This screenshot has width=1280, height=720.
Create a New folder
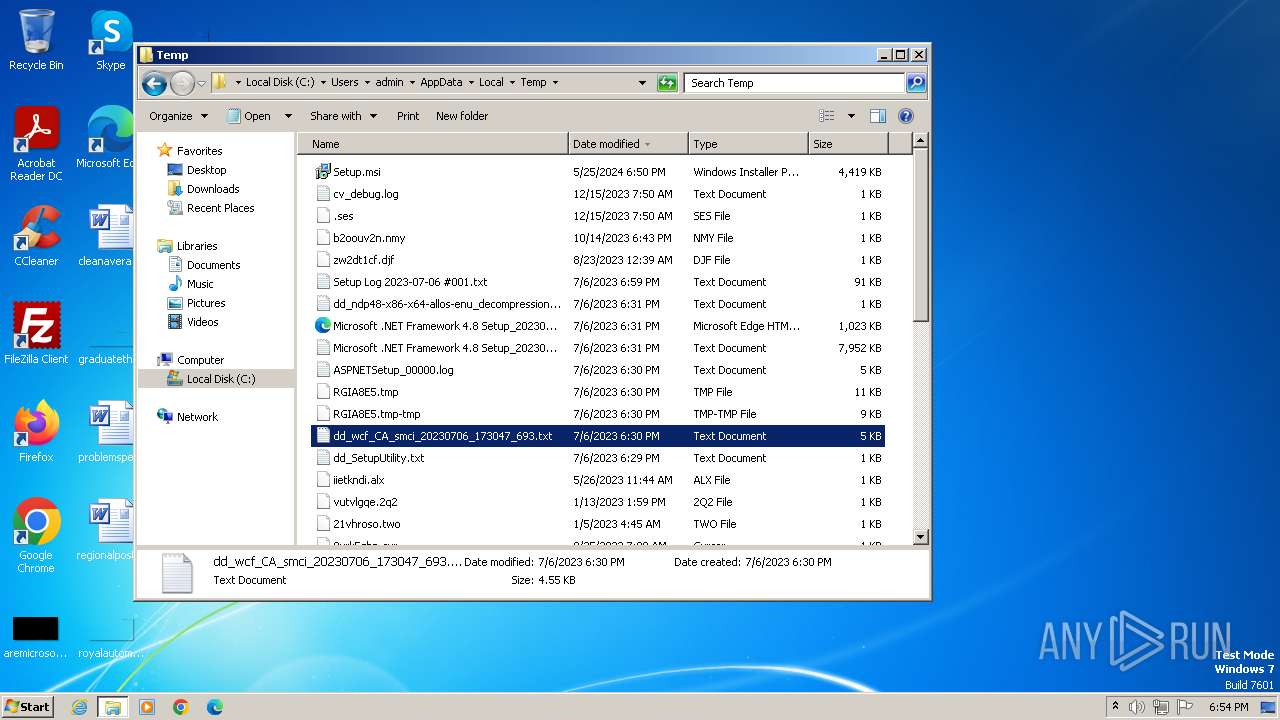point(462,116)
